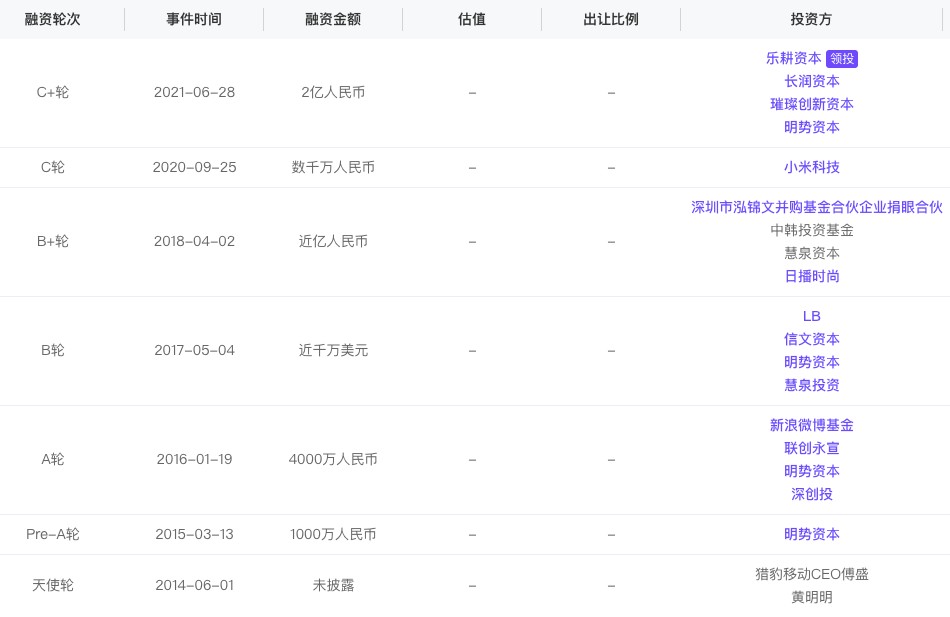Click 明势资本 in the C+轮 row
This screenshot has width=950, height=617.
click(x=811, y=127)
